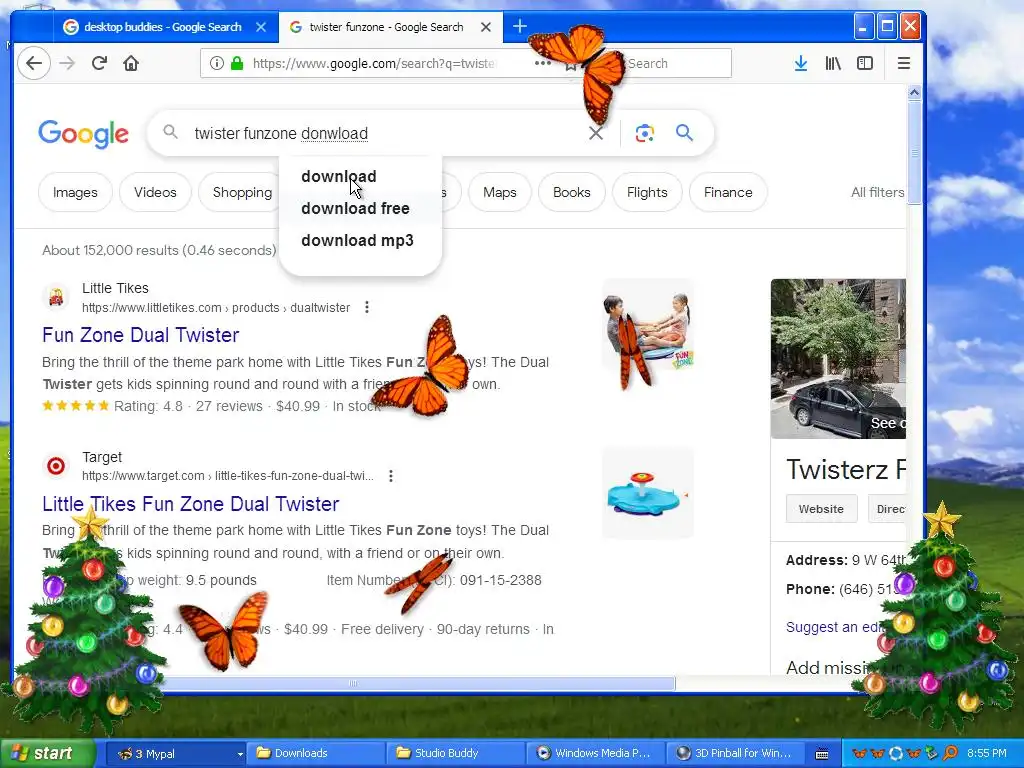The height and width of the screenshot is (768, 1024).
Task: Click the on-screen keyboard taskbar icon
Action: [x=822, y=754]
